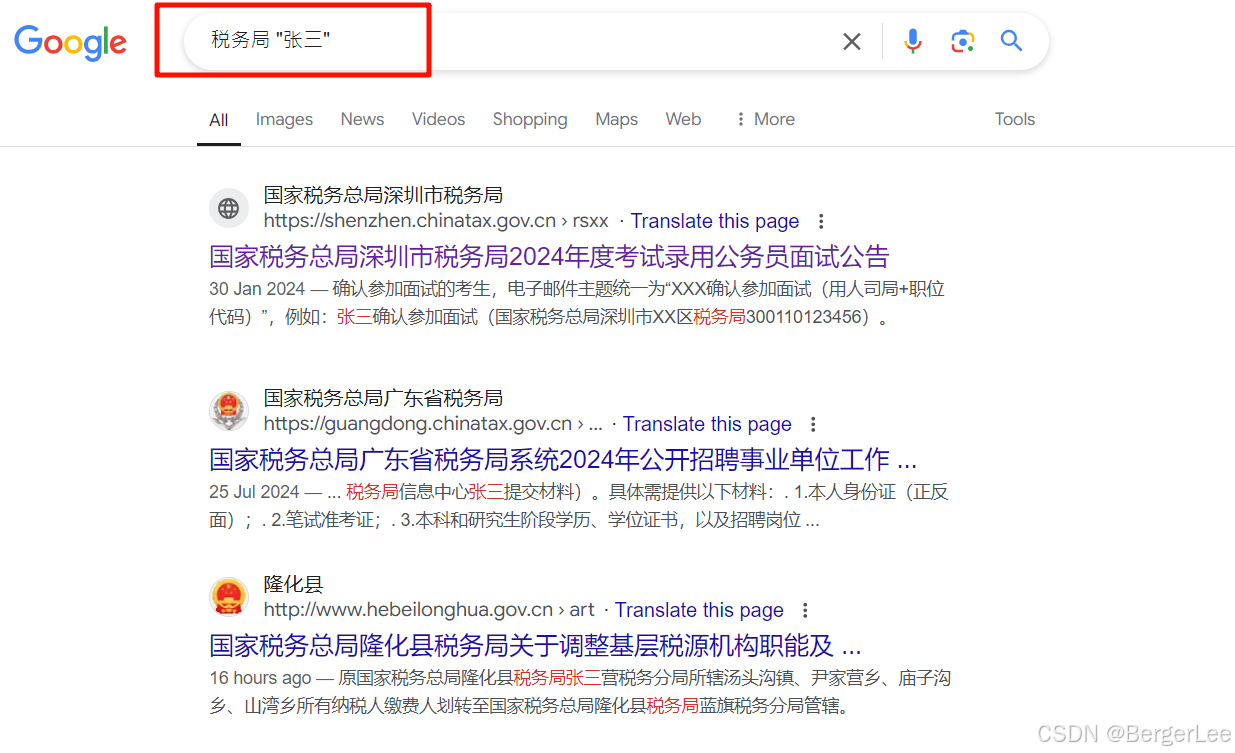Open Google Lens image search
The width and height of the screenshot is (1235, 753).
962,41
